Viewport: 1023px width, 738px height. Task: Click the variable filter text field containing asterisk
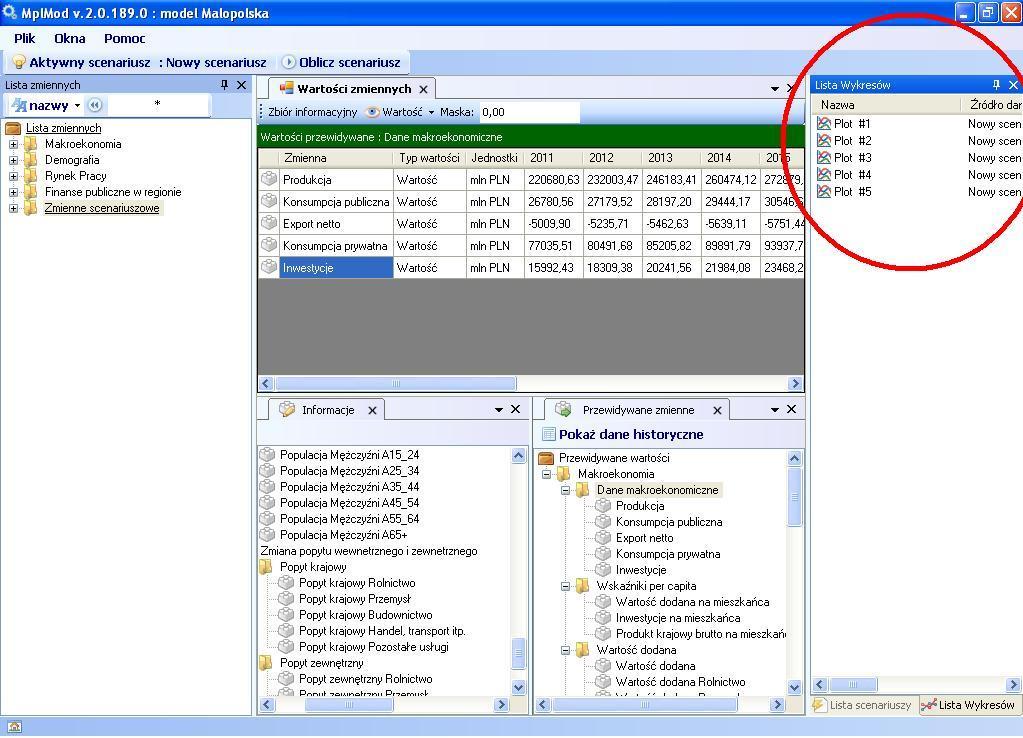coord(157,105)
